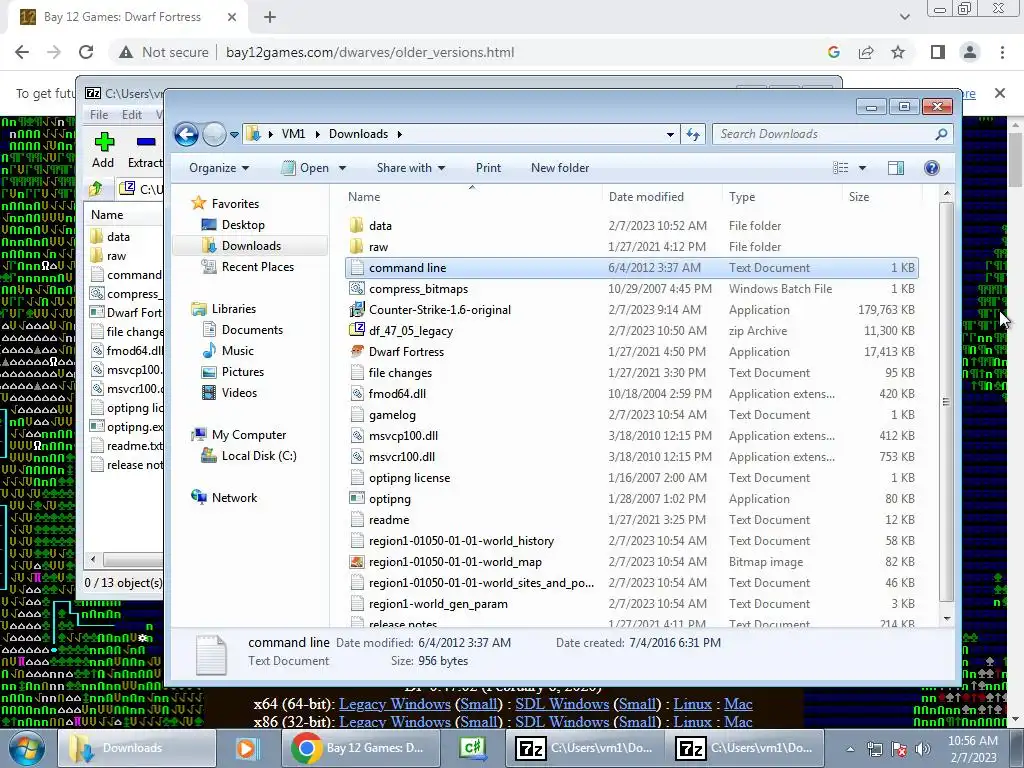
Task: Click 7-Zip up-one-level folder icon
Action: click(x=96, y=189)
